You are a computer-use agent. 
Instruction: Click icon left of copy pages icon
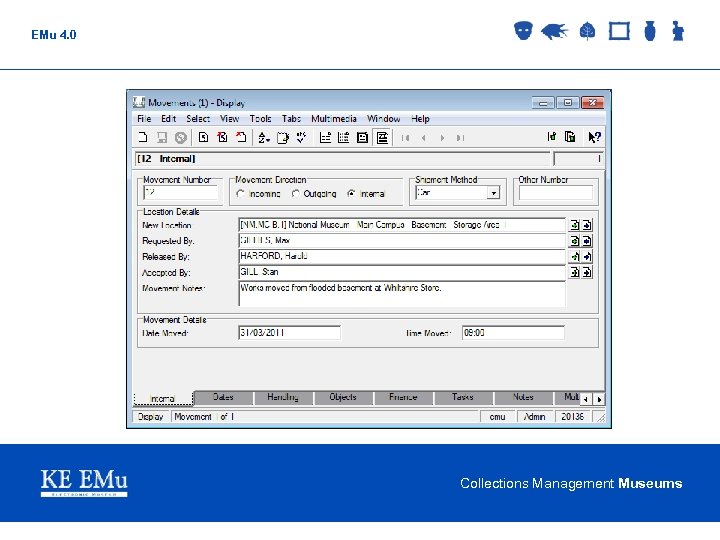pyautogui.click(x=551, y=136)
